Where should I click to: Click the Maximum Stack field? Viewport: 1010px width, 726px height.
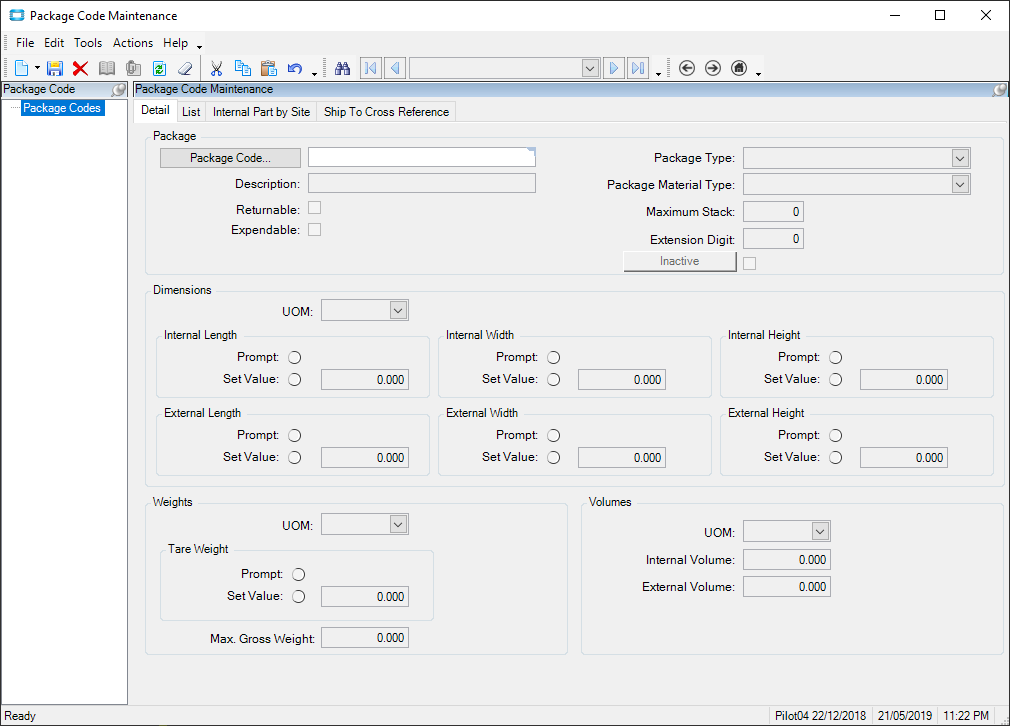coord(773,212)
